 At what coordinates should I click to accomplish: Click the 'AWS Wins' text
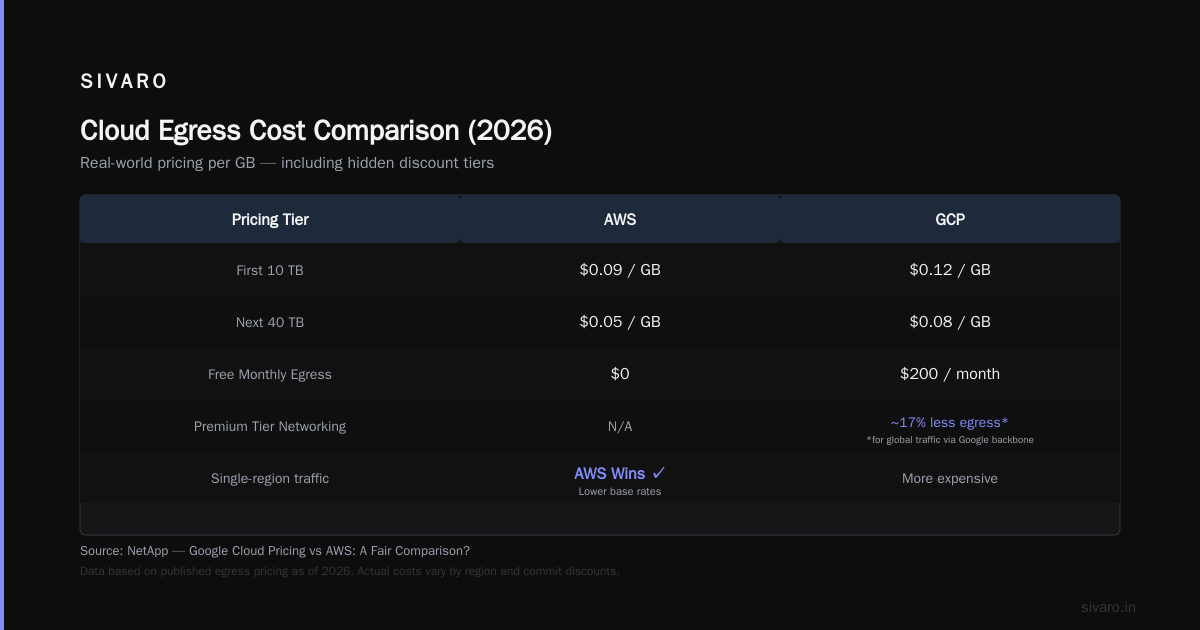[609, 473]
